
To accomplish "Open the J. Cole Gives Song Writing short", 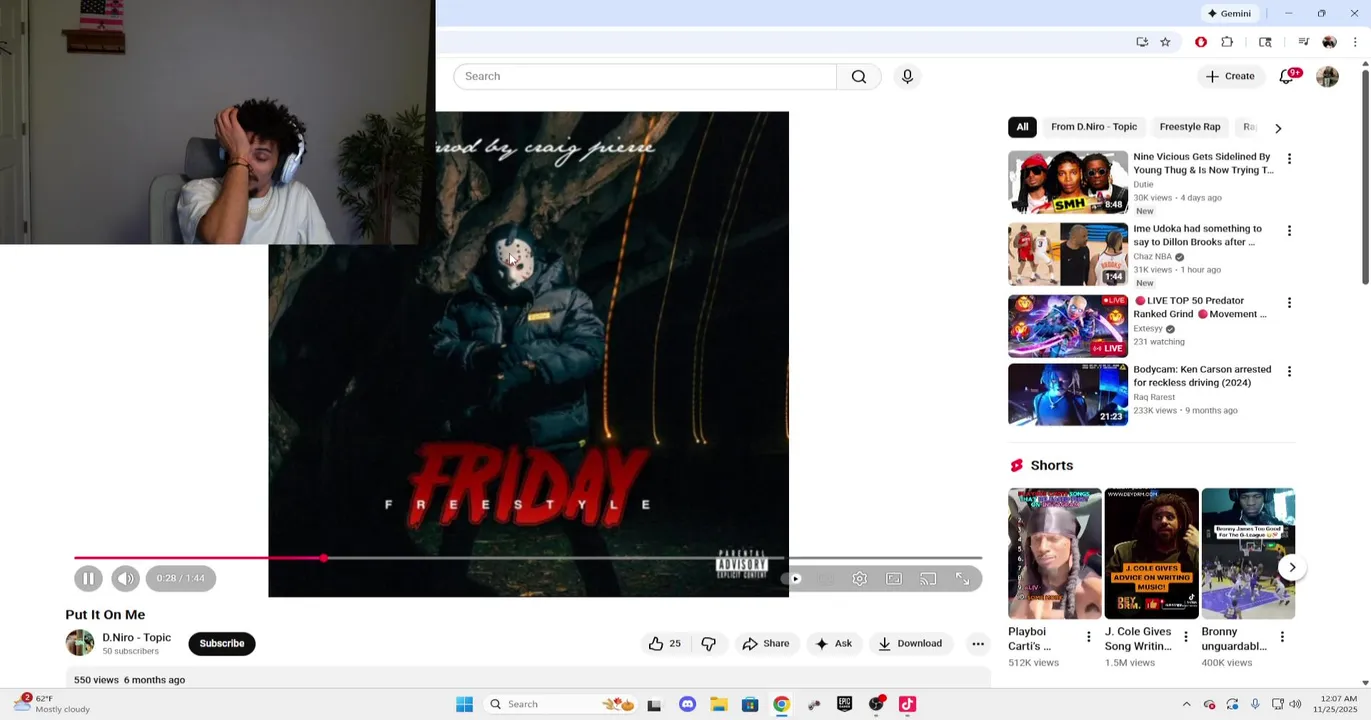I will tap(1151, 554).
